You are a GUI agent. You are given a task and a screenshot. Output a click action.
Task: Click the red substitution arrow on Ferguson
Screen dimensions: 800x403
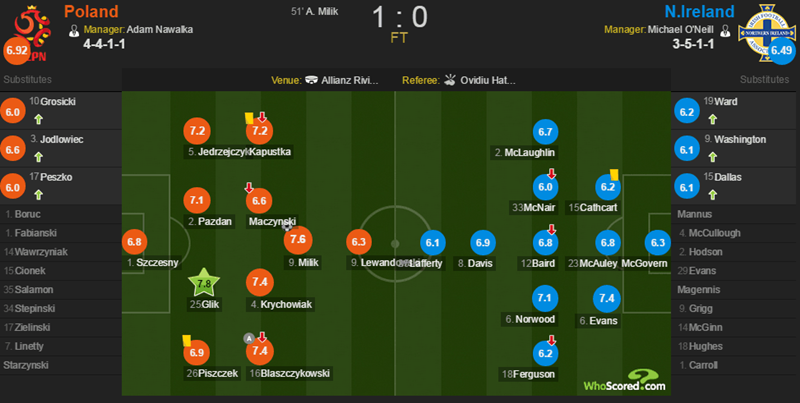tap(551, 339)
